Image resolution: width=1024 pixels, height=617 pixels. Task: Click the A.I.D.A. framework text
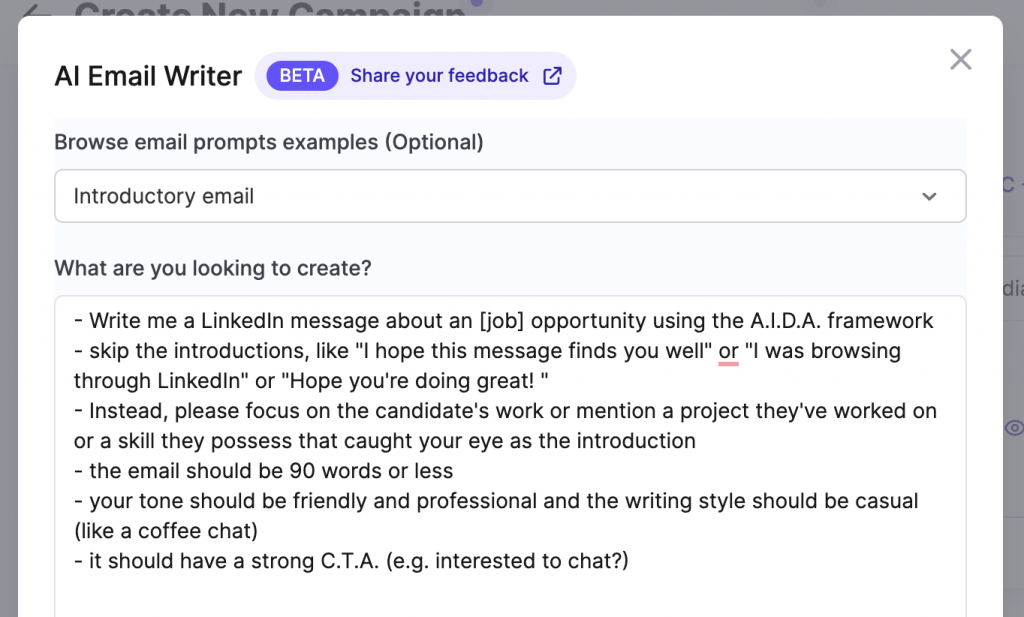[842, 321]
